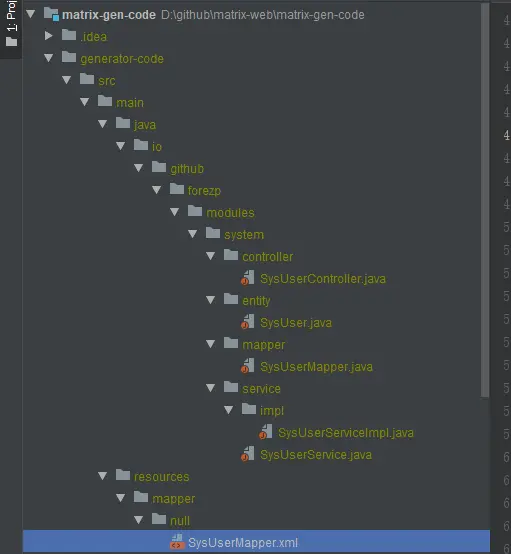Select SysUserService.java in the tree

(x=316, y=455)
